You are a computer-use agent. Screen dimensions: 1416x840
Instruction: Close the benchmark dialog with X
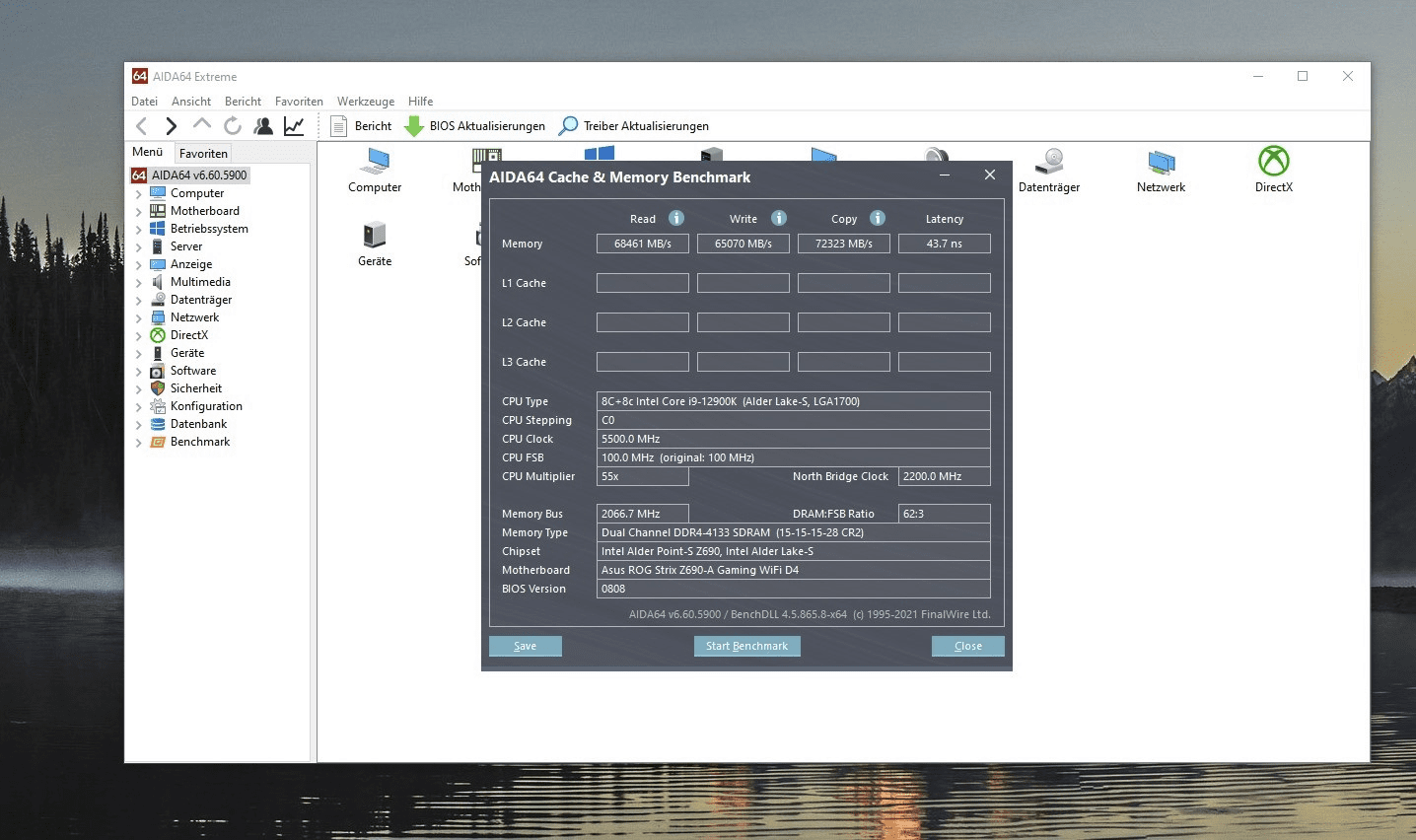pos(990,175)
